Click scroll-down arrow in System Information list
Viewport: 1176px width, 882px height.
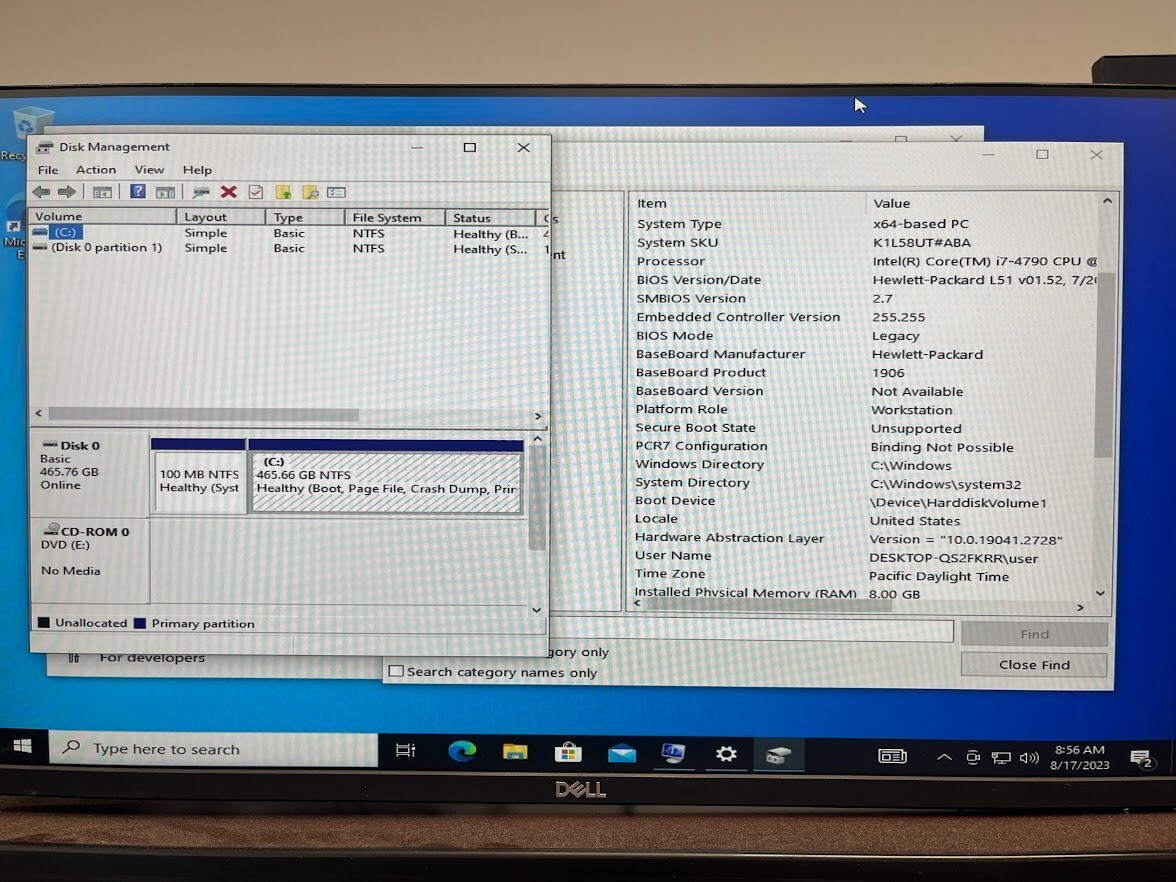click(1101, 592)
